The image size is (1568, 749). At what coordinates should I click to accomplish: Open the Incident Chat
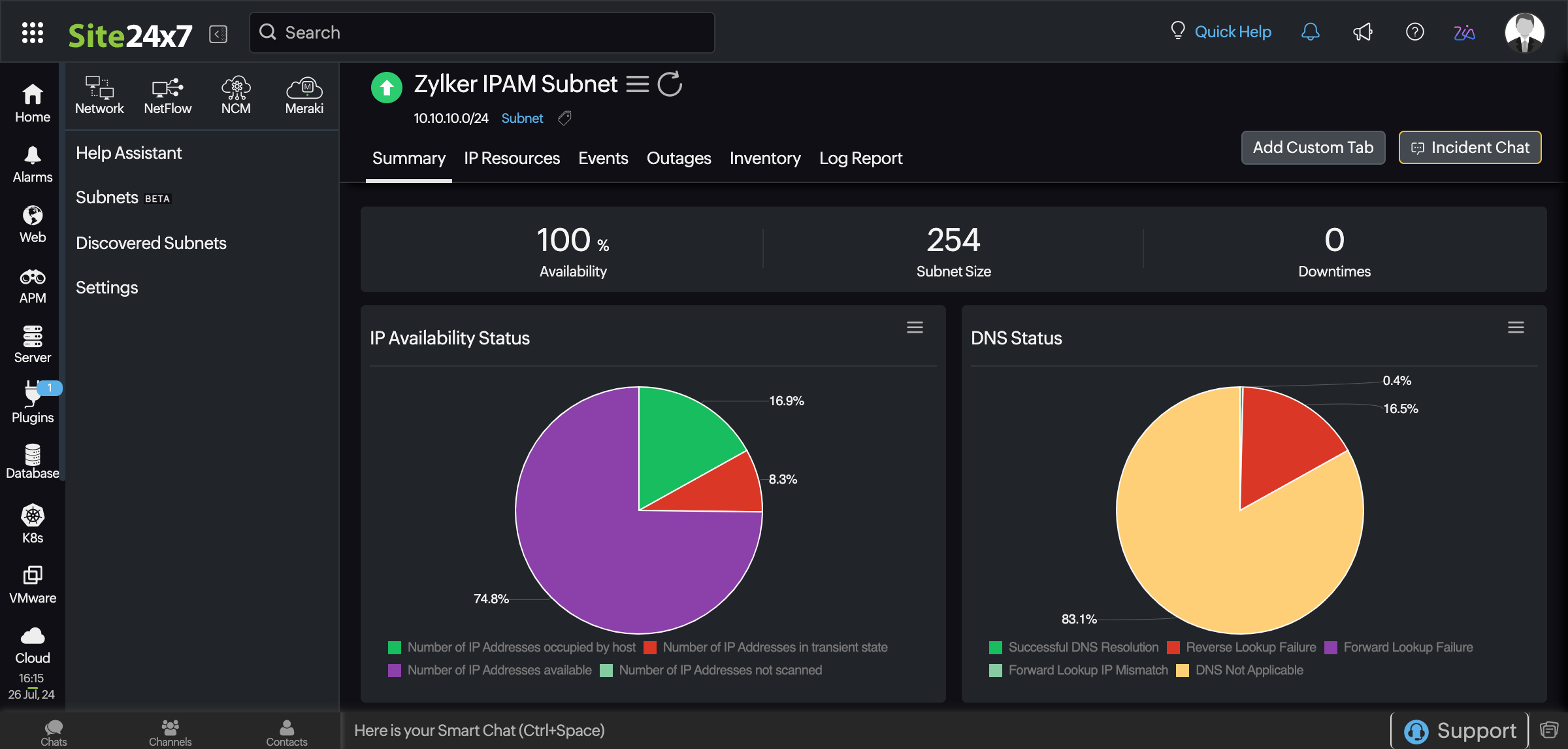[x=1469, y=147]
